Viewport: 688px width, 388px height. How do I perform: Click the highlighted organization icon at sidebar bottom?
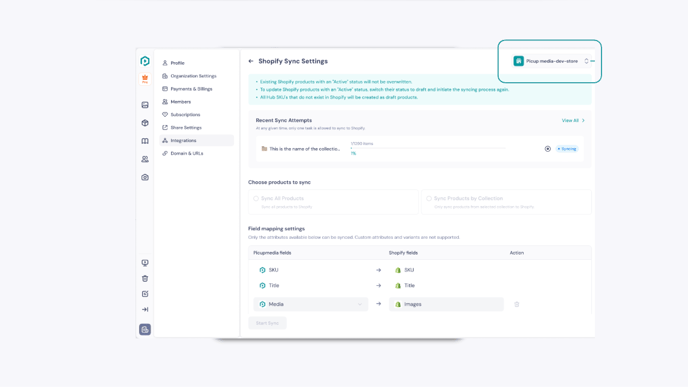click(x=145, y=330)
